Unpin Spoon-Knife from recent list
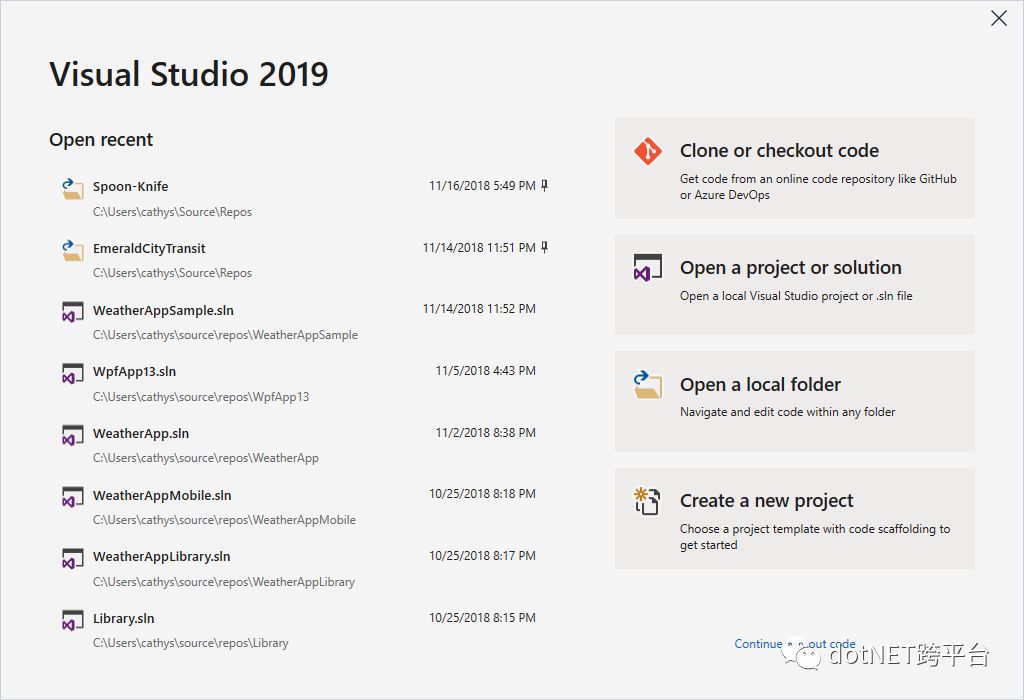 [x=545, y=185]
